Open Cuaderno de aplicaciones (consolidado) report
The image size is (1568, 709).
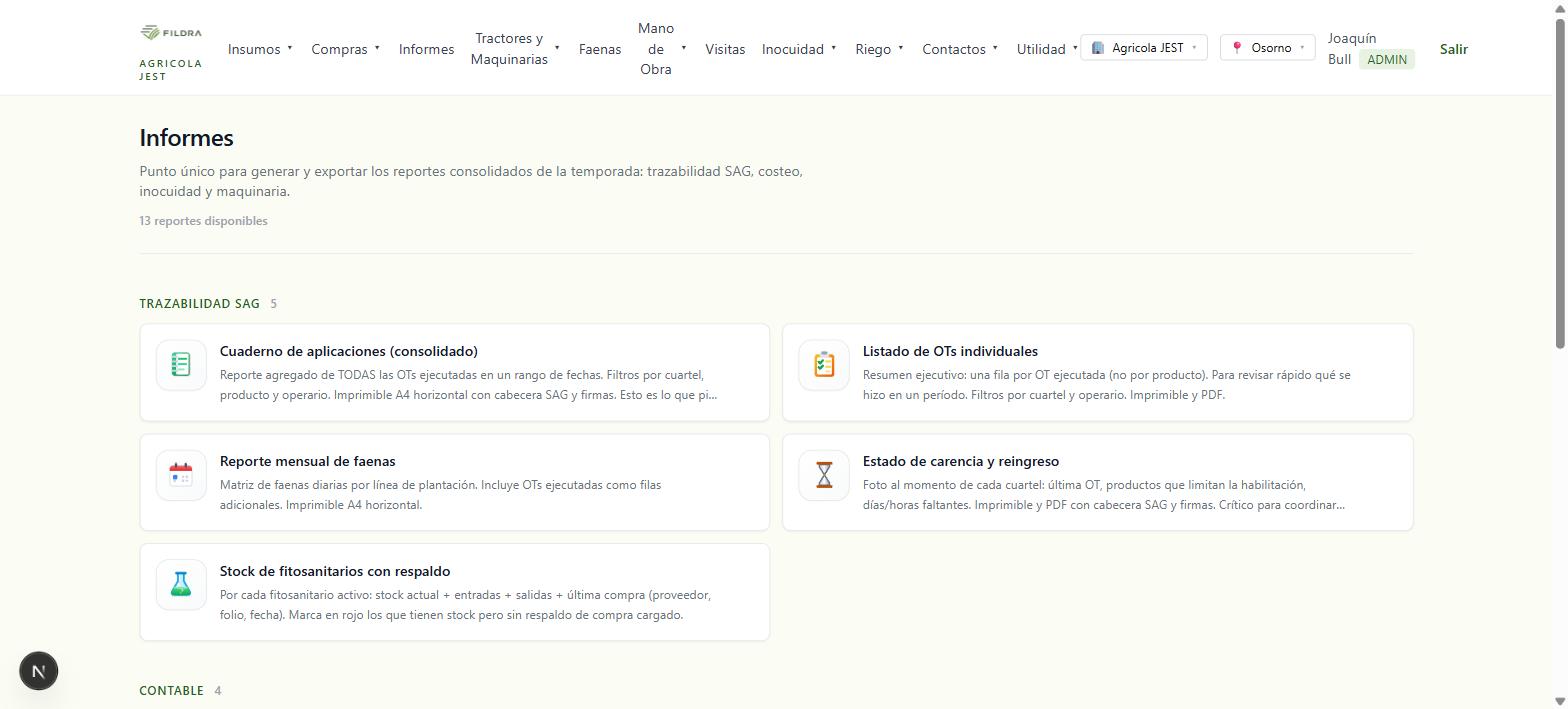pyautogui.click(x=455, y=372)
